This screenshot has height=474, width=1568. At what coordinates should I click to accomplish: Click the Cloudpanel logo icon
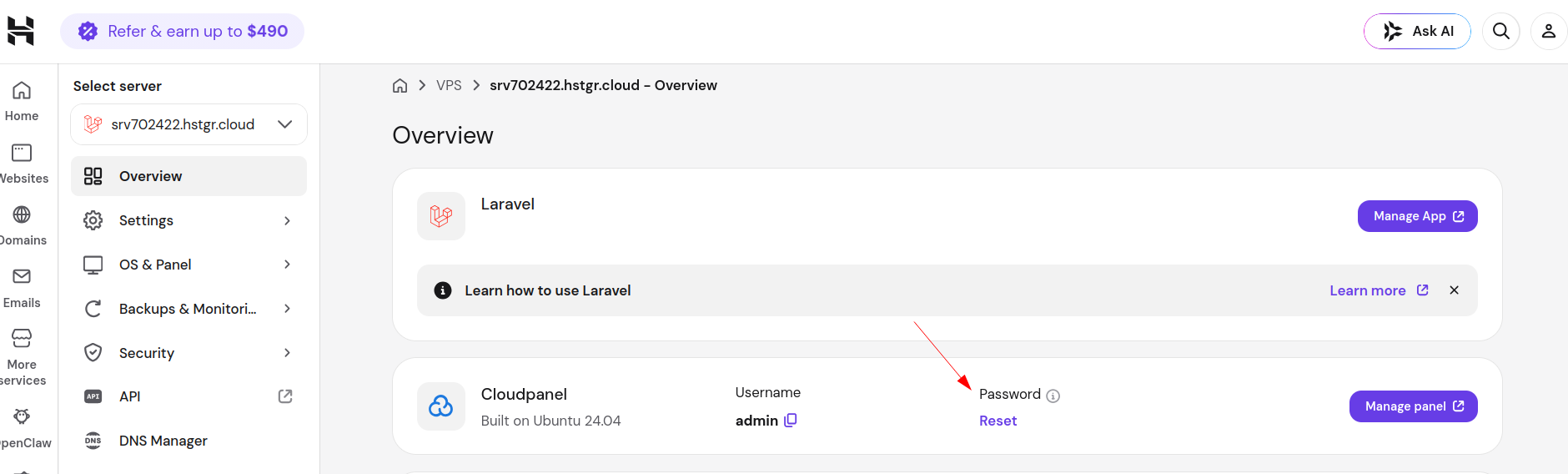[x=441, y=406]
